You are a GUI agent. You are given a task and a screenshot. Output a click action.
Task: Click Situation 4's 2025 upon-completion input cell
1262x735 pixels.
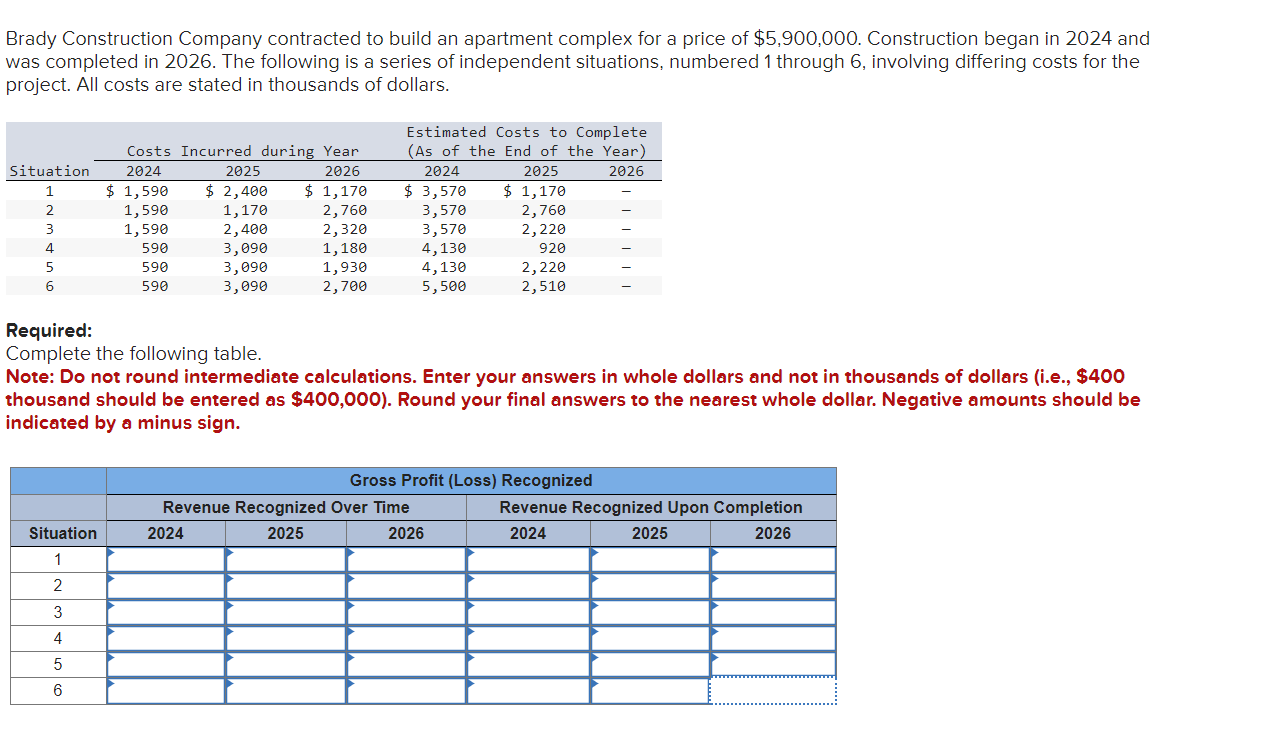pos(649,637)
